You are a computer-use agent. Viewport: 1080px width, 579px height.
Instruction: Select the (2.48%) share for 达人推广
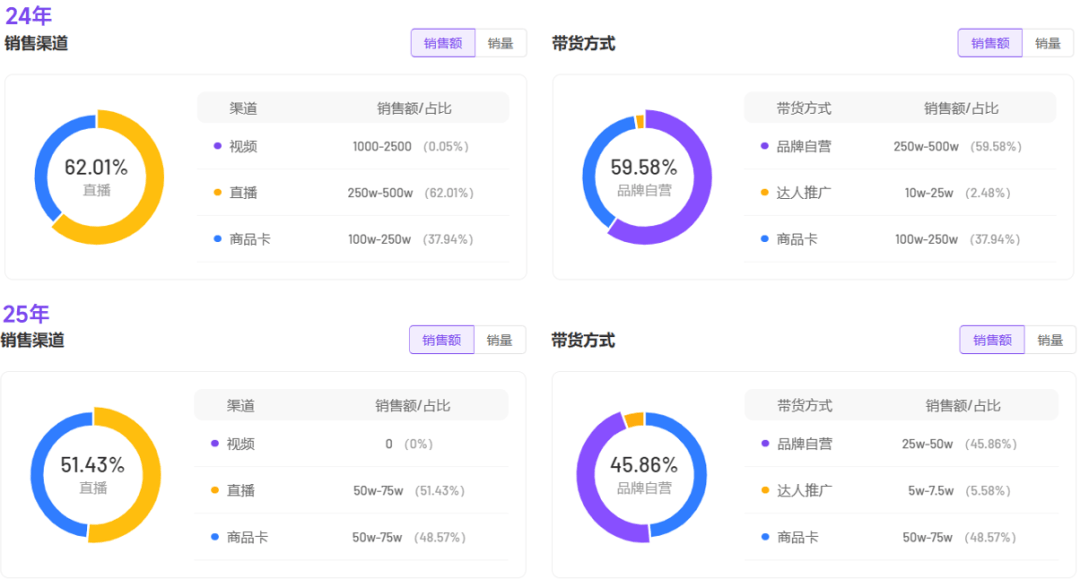988,193
